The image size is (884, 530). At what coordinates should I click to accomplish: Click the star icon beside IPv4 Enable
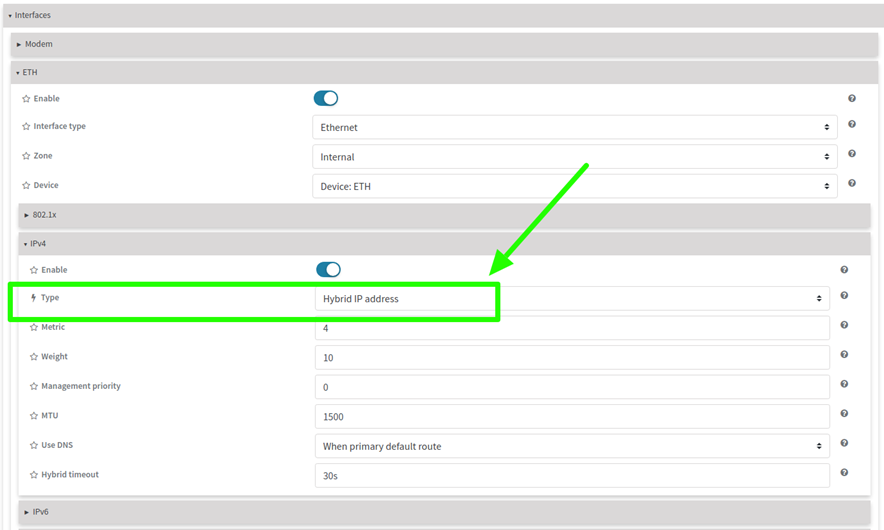[34, 270]
